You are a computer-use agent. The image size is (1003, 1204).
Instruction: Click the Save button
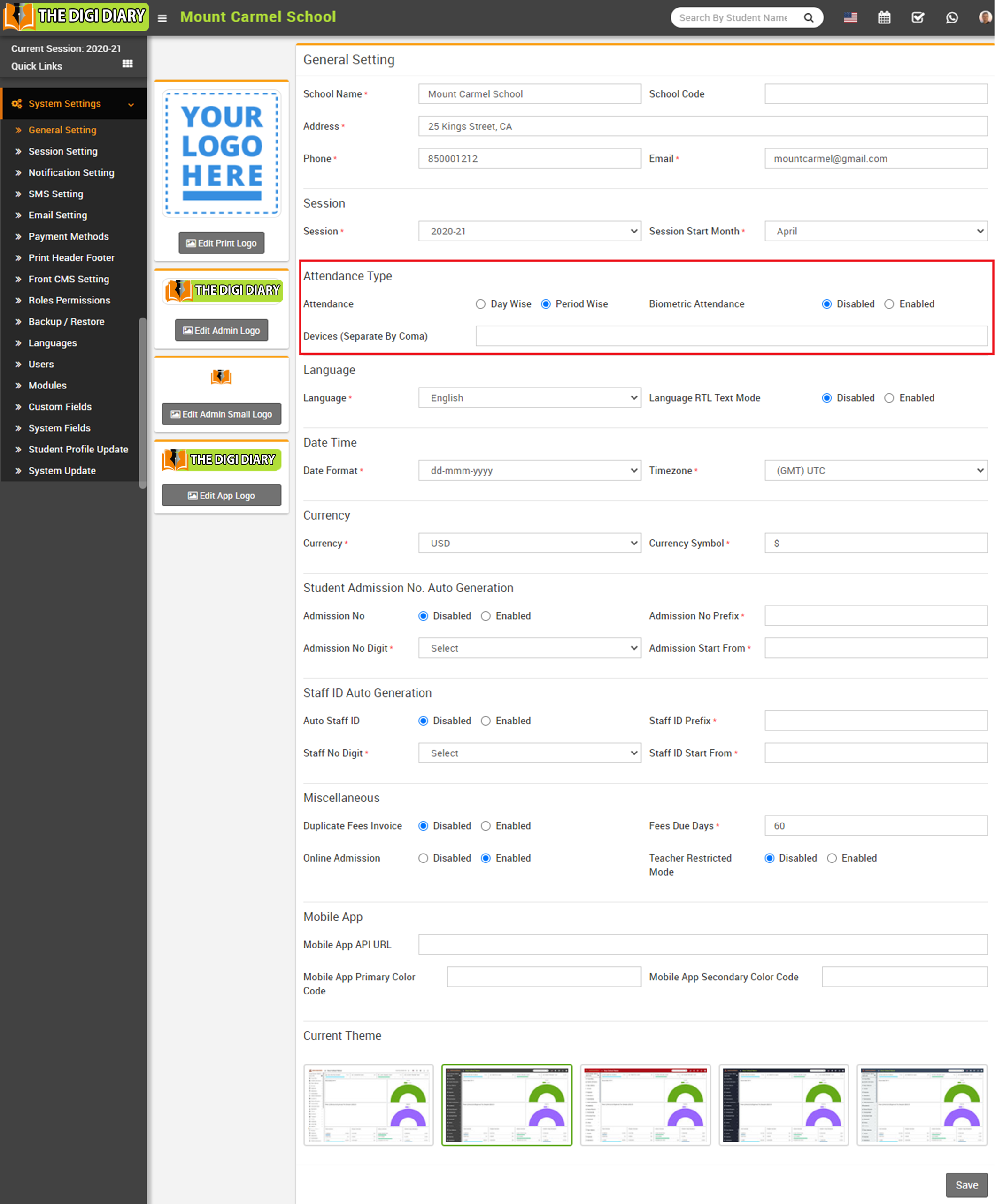point(966,1185)
